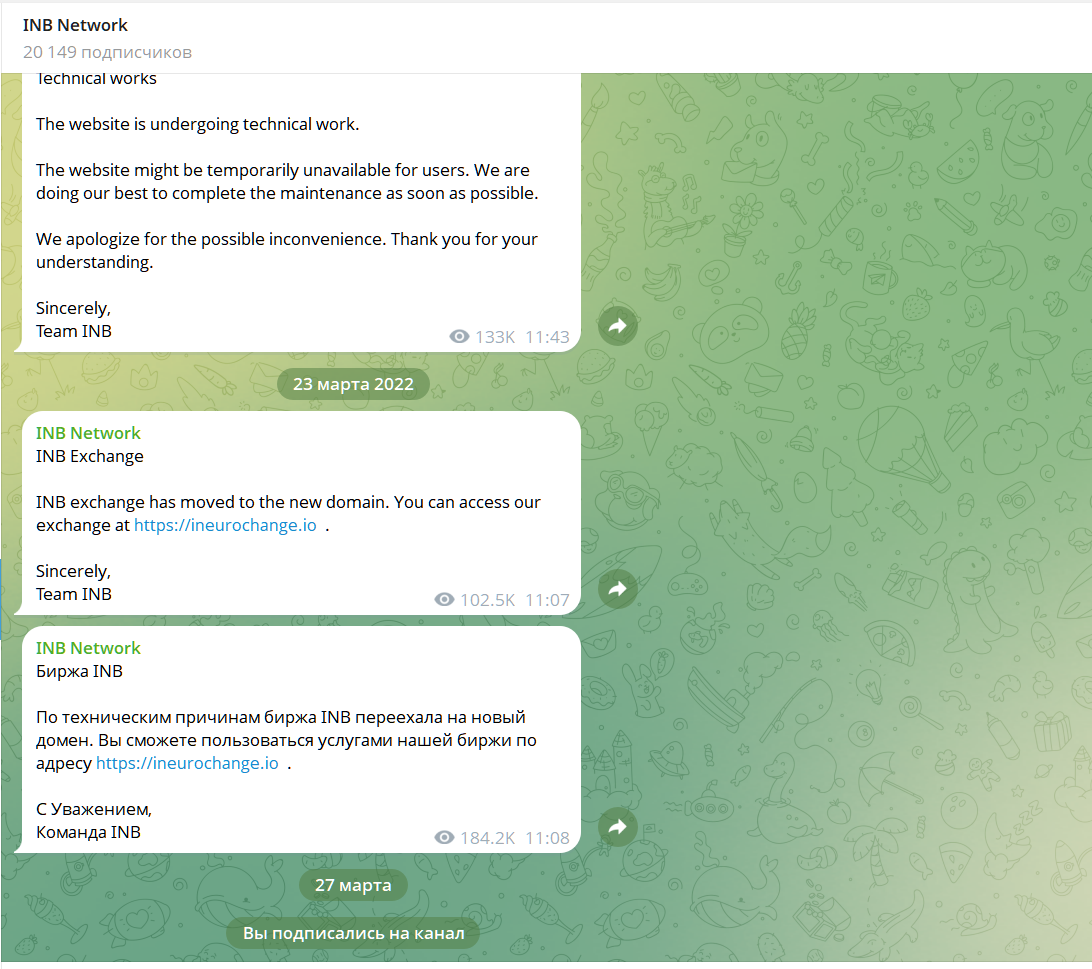Click the 133K views eye icon
Image resolution: width=1092 pixels, height=969 pixels.
coord(459,336)
